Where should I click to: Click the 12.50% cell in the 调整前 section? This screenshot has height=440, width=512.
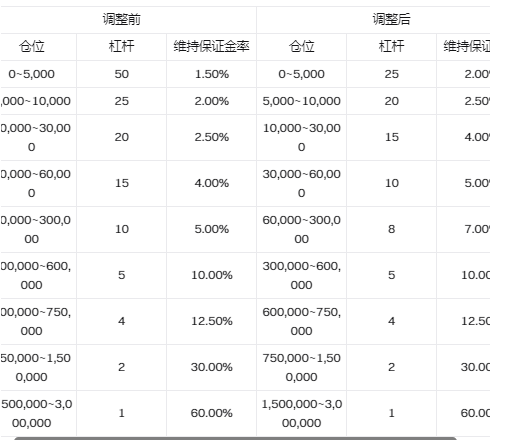click(211, 321)
